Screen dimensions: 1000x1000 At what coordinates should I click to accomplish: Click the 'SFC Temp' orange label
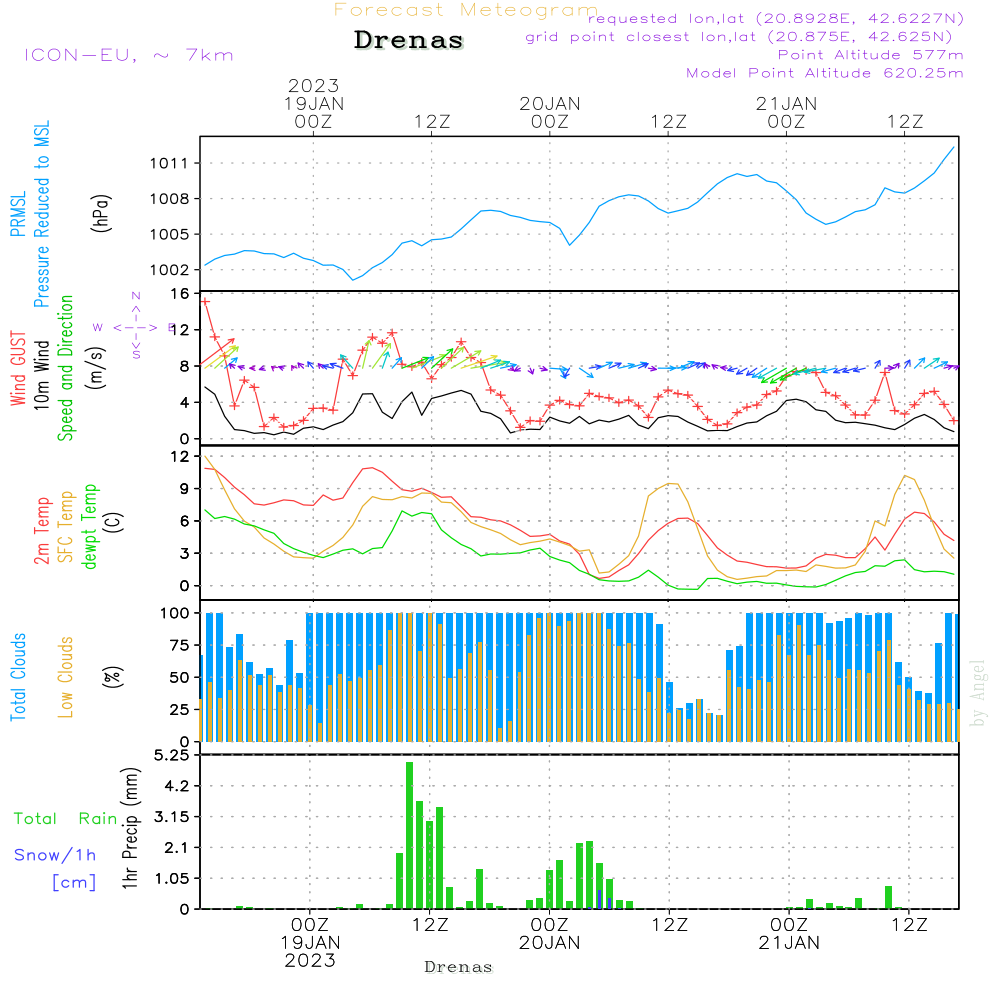click(66, 527)
